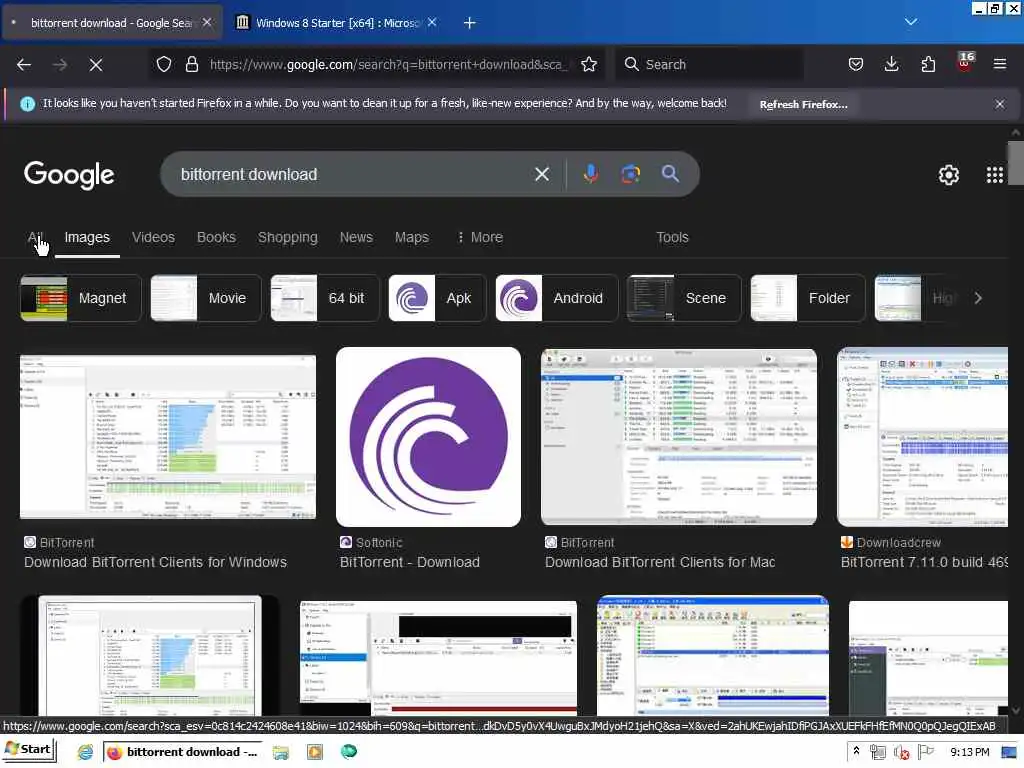The height and width of the screenshot is (768, 1024).
Task: Expand the More search categories menu
Action: [480, 237]
